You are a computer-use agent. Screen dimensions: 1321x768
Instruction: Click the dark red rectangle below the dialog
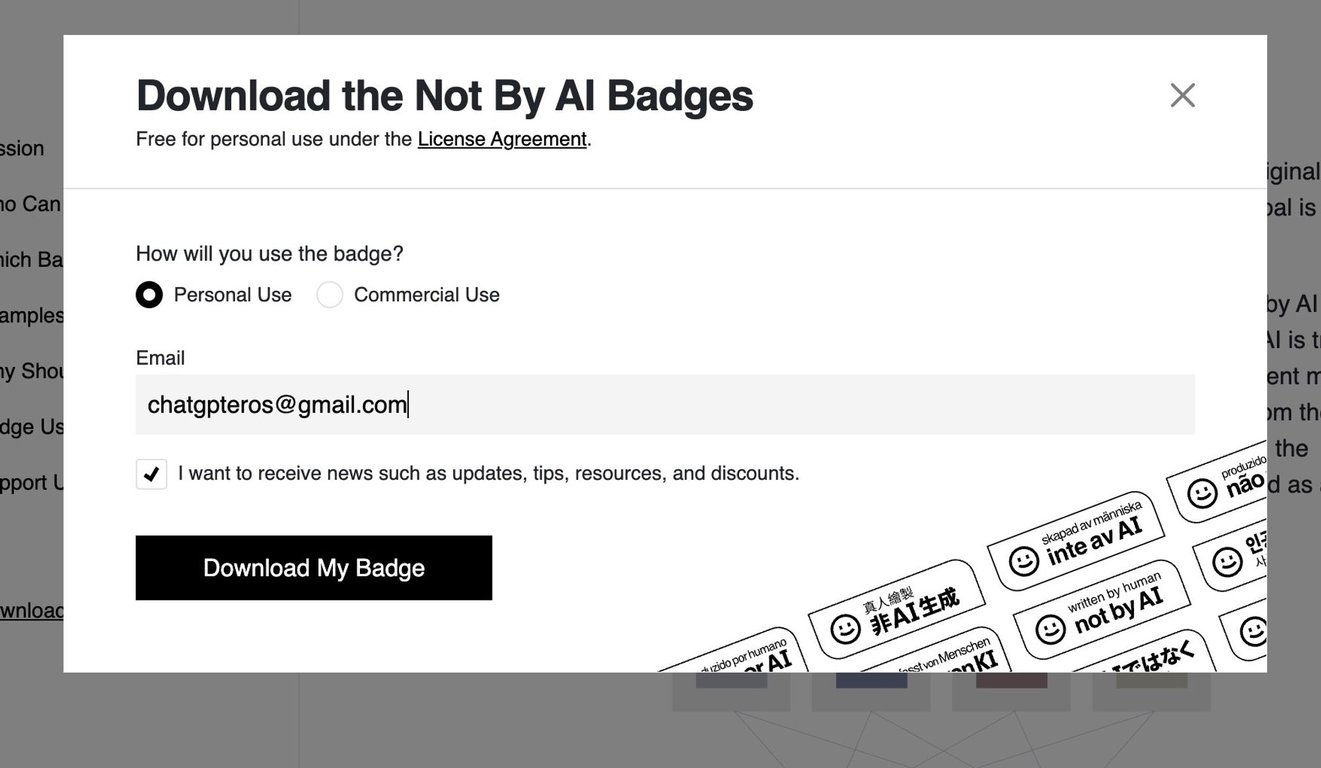tap(1011, 680)
